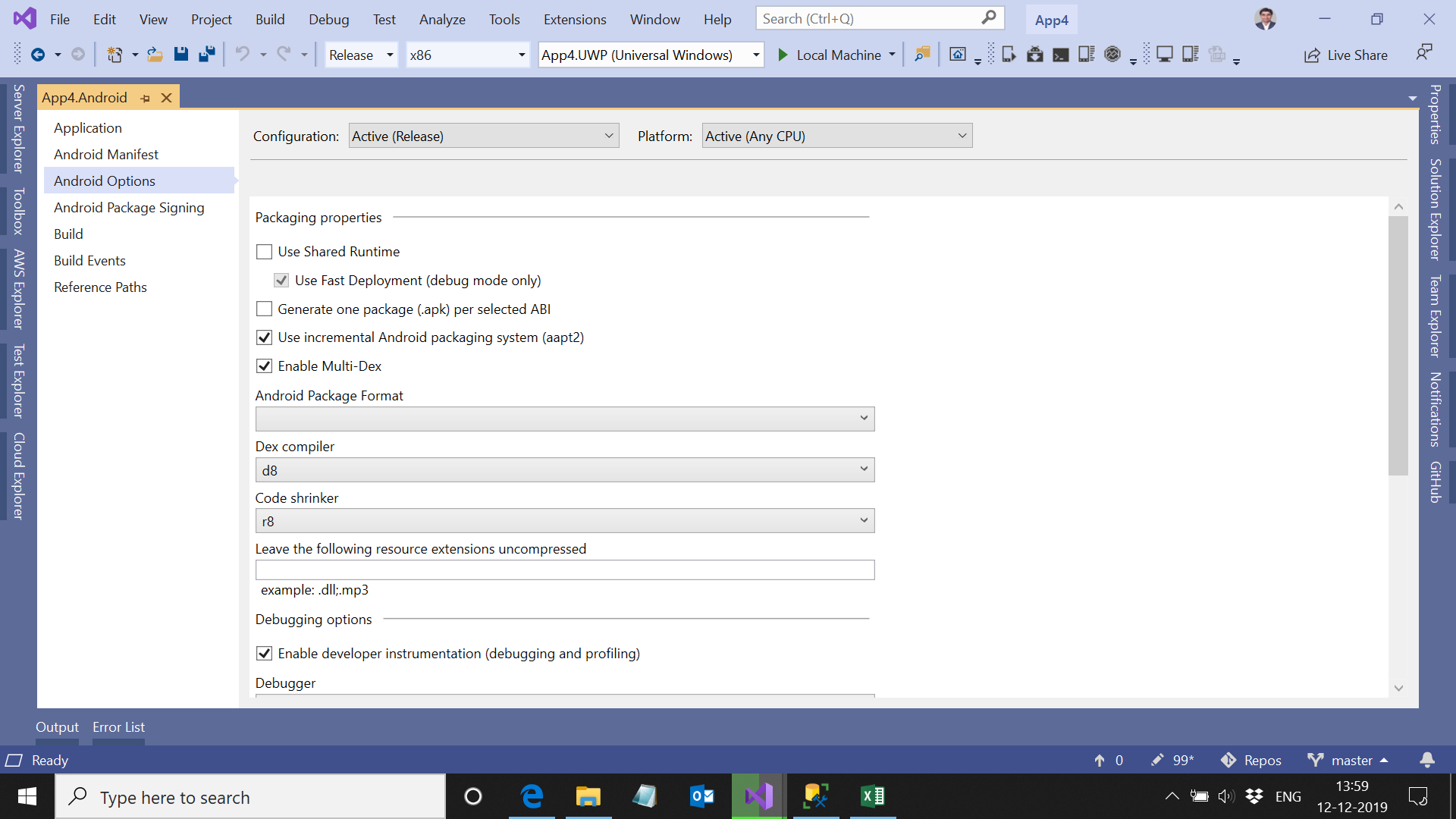Open the Windows Start menu
This screenshot has width=1456, height=819.
27,796
